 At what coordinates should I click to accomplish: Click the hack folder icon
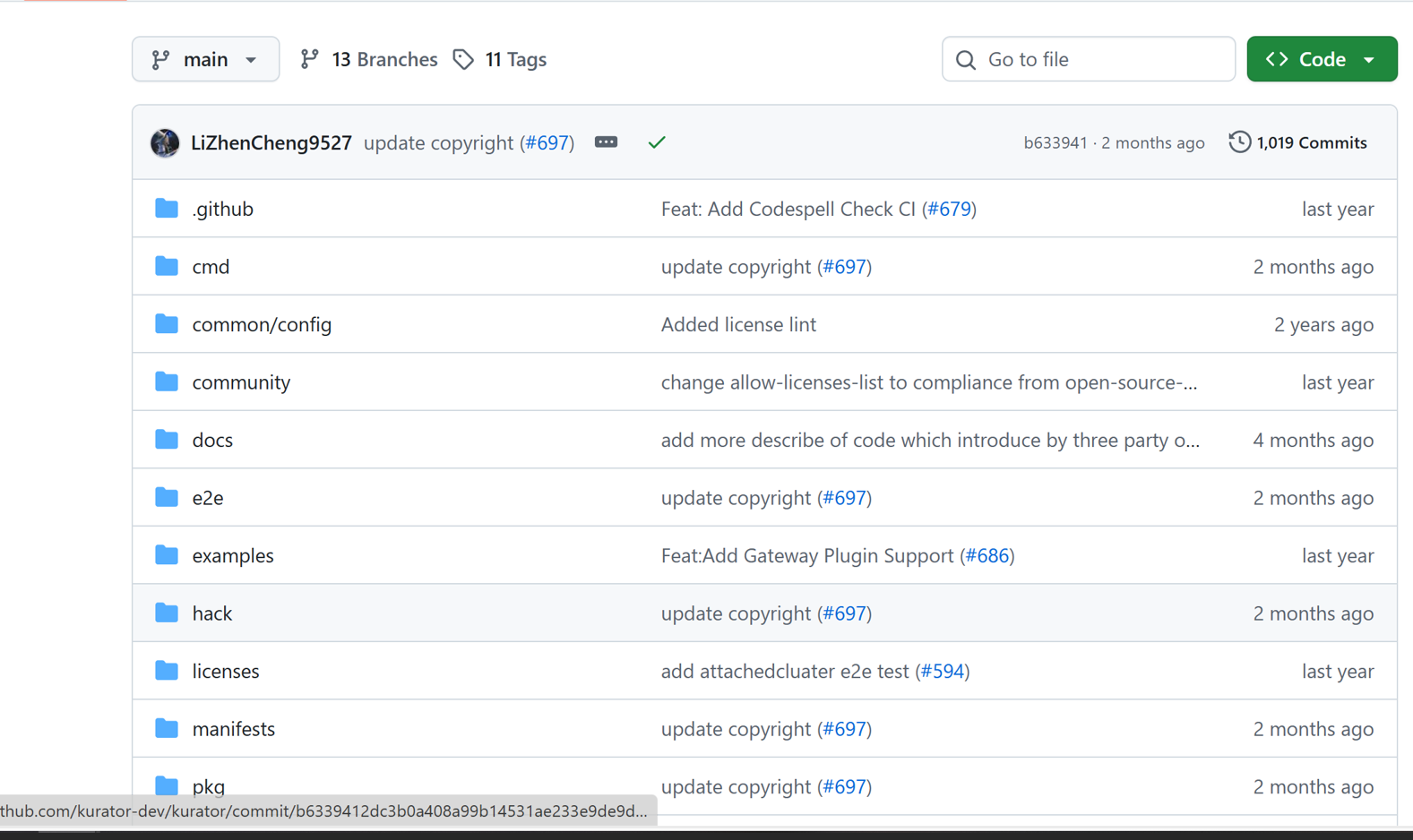tap(167, 613)
